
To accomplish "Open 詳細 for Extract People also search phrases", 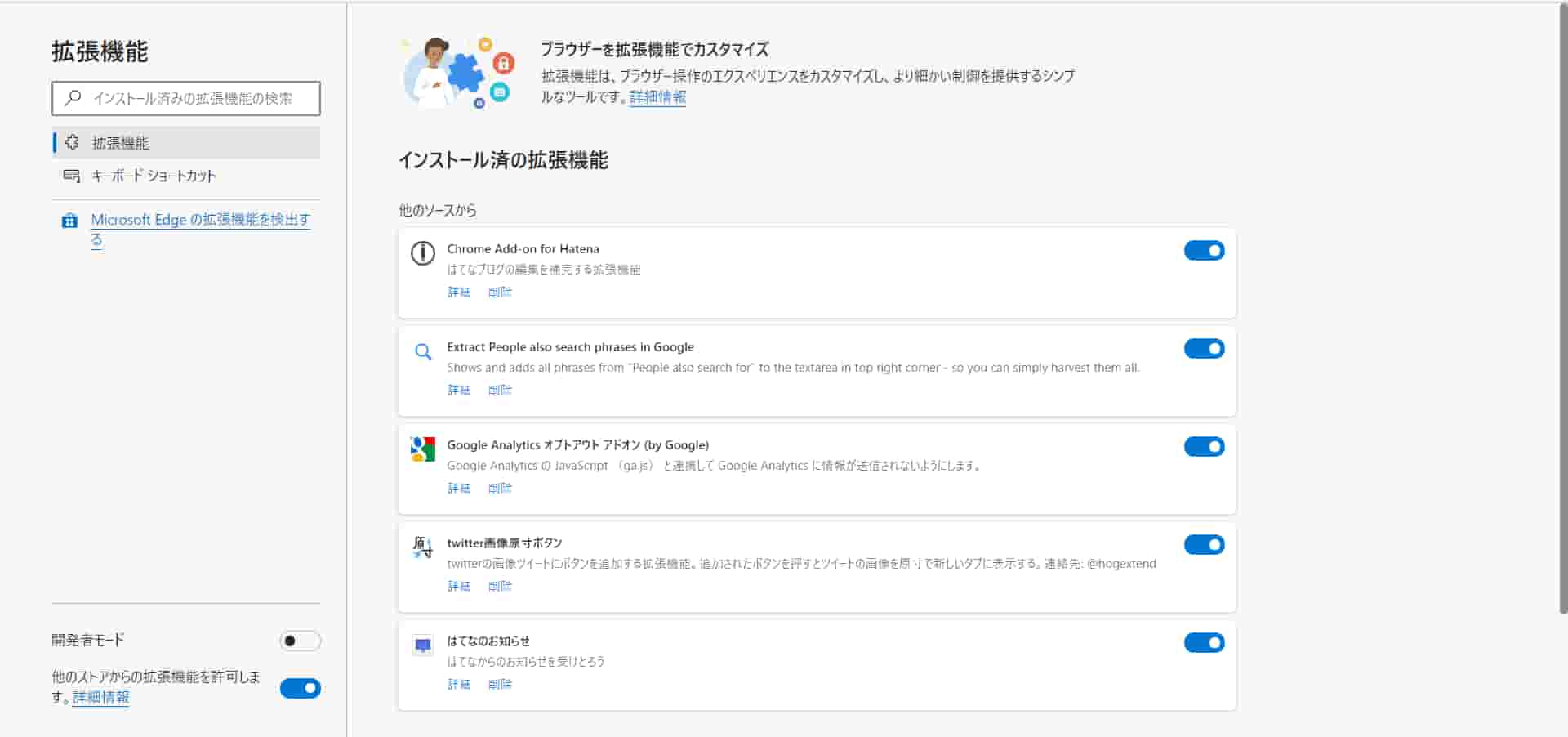I will click(459, 390).
